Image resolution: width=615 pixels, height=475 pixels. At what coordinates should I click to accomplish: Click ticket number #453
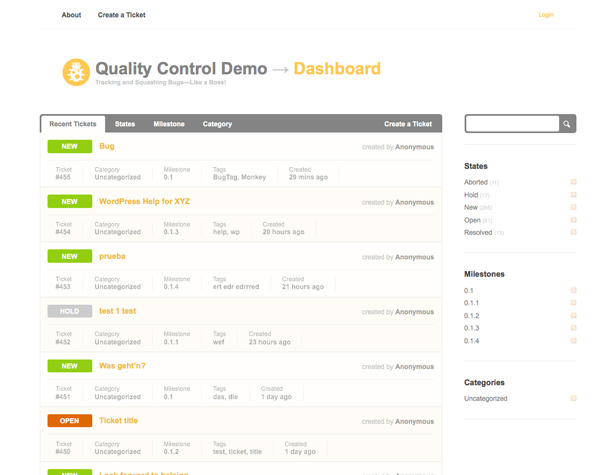pyautogui.click(x=63, y=287)
